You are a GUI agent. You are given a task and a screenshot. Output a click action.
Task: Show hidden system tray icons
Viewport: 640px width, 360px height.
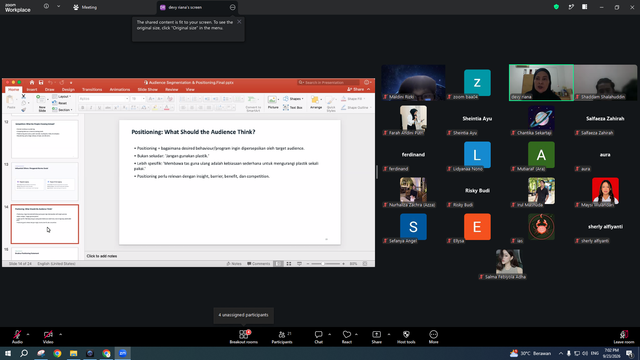pyautogui.click(x=561, y=353)
